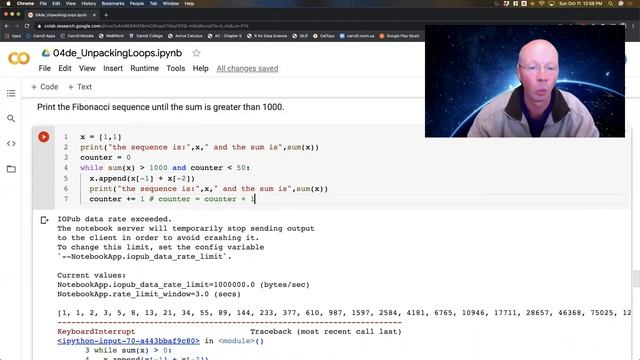Viewport: 640px width, 360px height.
Task: Clear the cell output using output icon
Action: click(44, 220)
